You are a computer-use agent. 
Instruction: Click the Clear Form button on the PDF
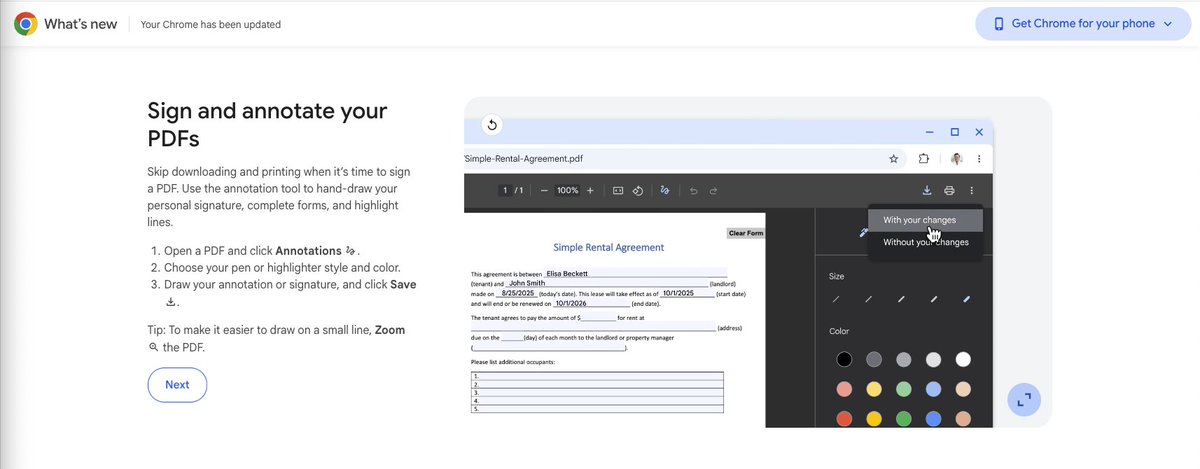pyautogui.click(x=746, y=234)
